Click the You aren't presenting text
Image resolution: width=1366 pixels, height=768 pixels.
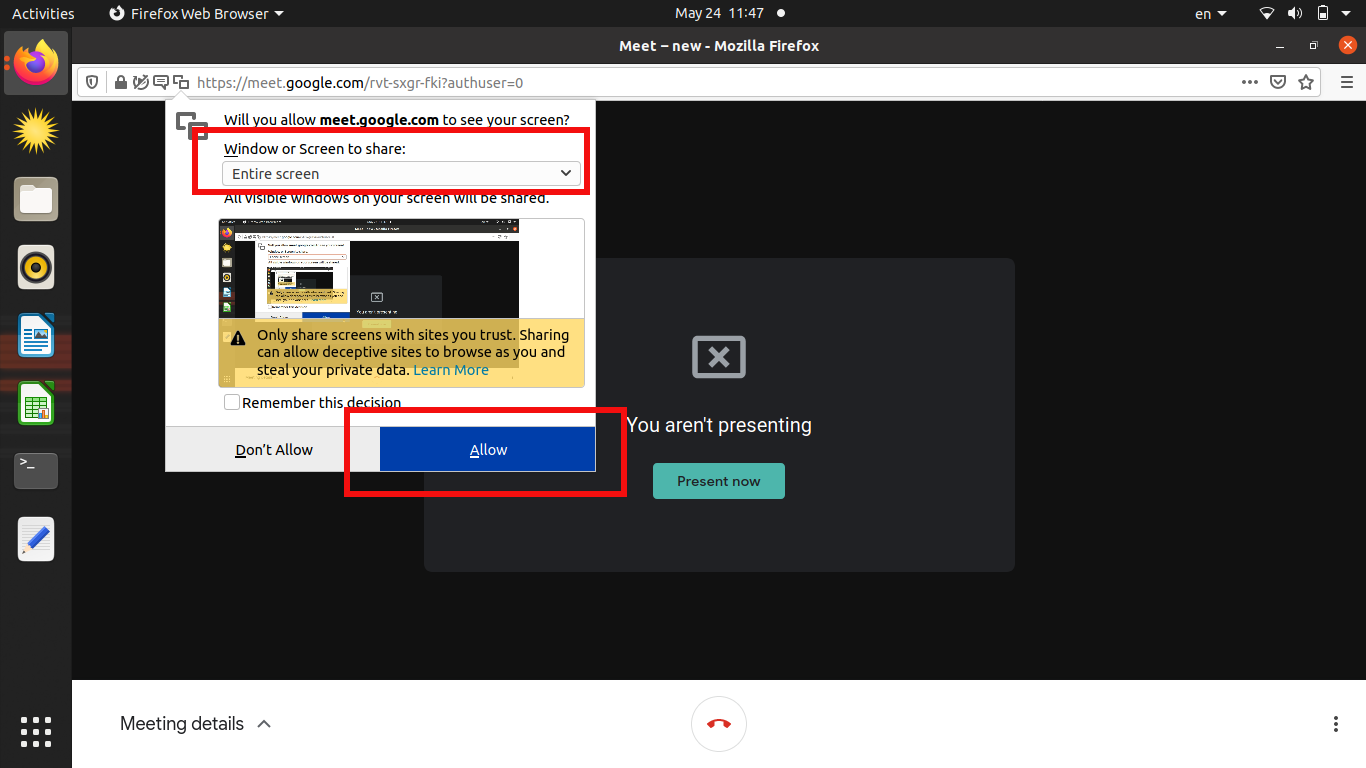pyautogui.click(x=719, y=425)
